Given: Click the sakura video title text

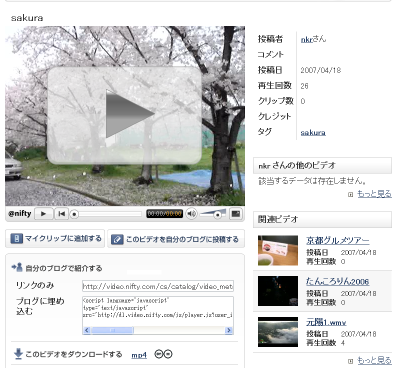Looking at the screenshot, I should [27, 18].
